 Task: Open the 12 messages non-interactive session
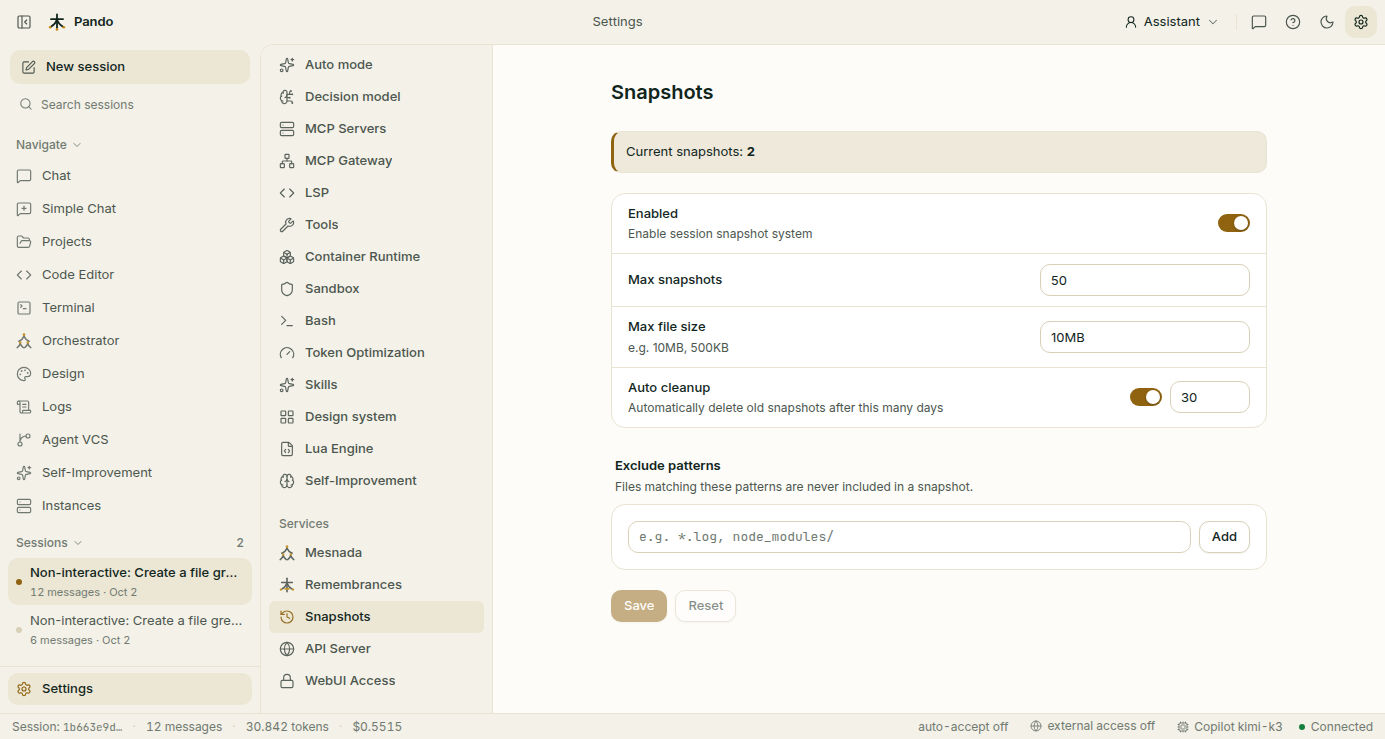130,582
